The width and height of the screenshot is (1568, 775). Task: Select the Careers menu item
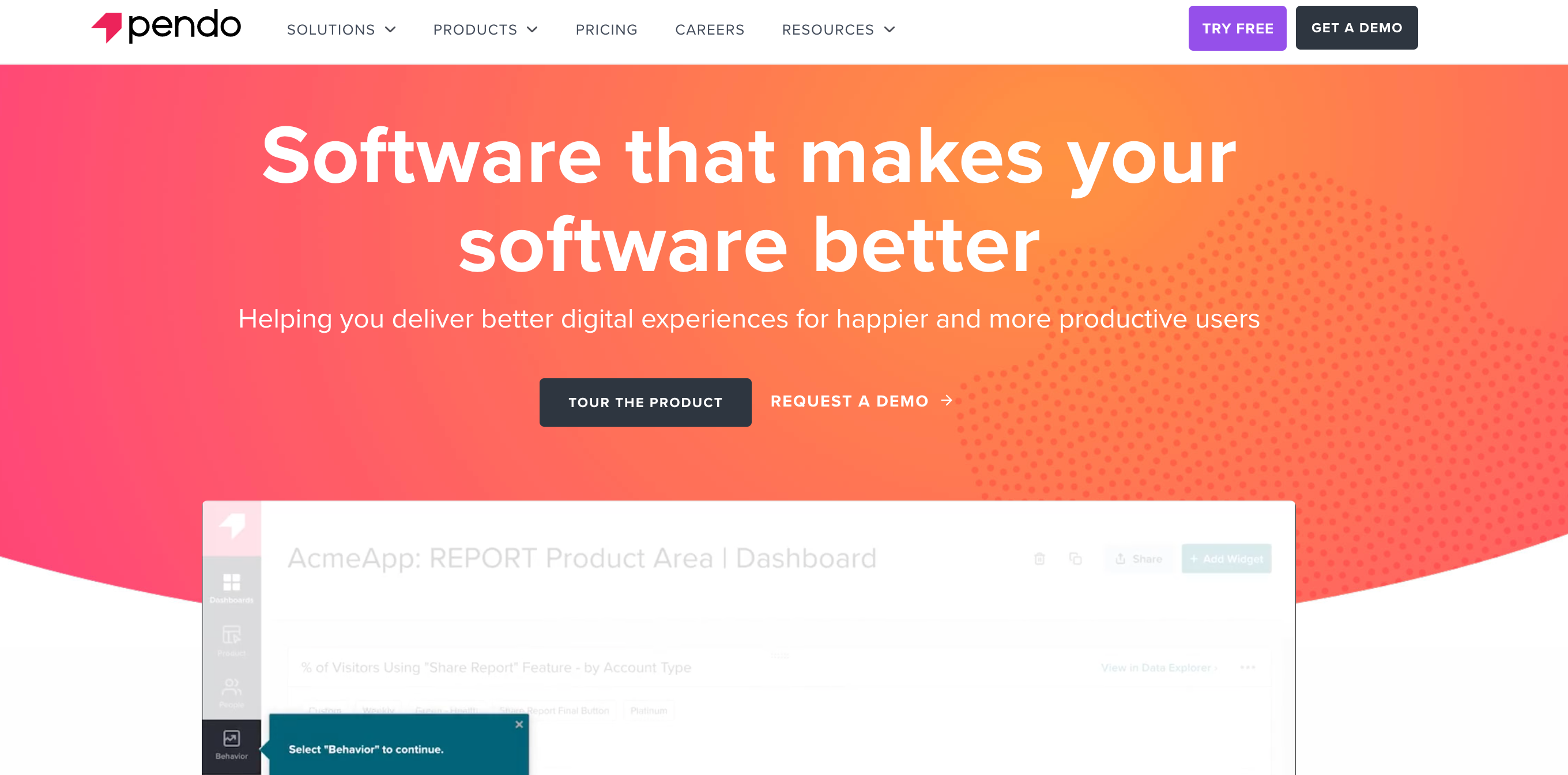click(x=710, y=28)
